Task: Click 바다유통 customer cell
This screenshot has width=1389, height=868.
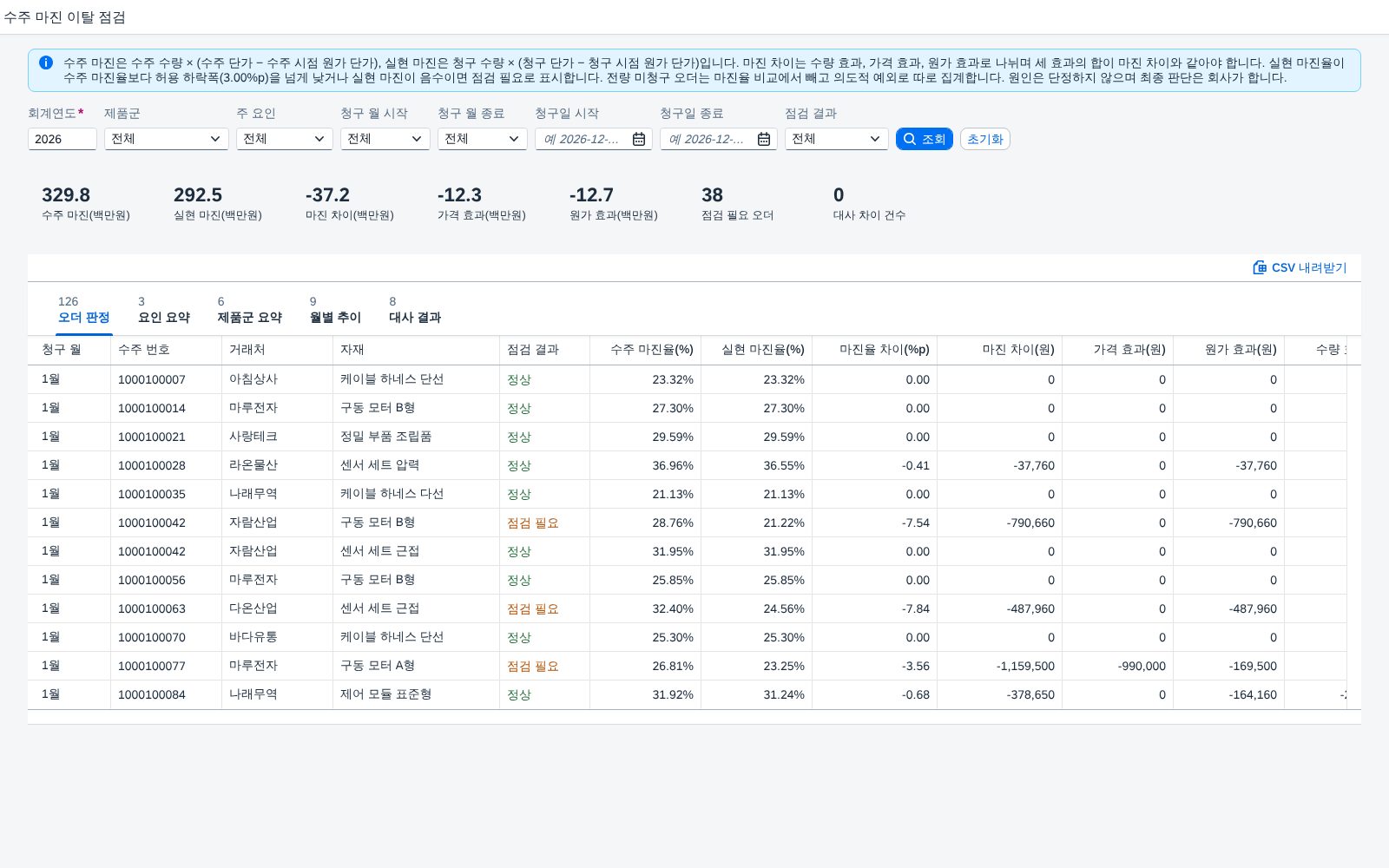Action: click(253, 637)
